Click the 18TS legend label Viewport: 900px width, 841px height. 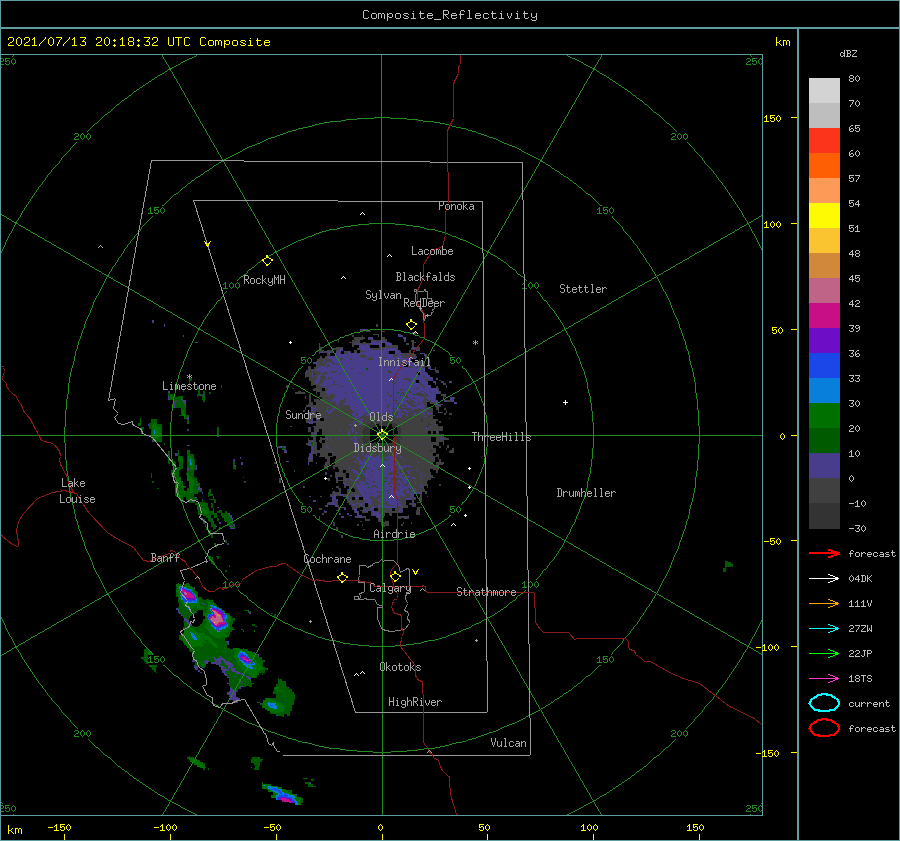[860, 679]
